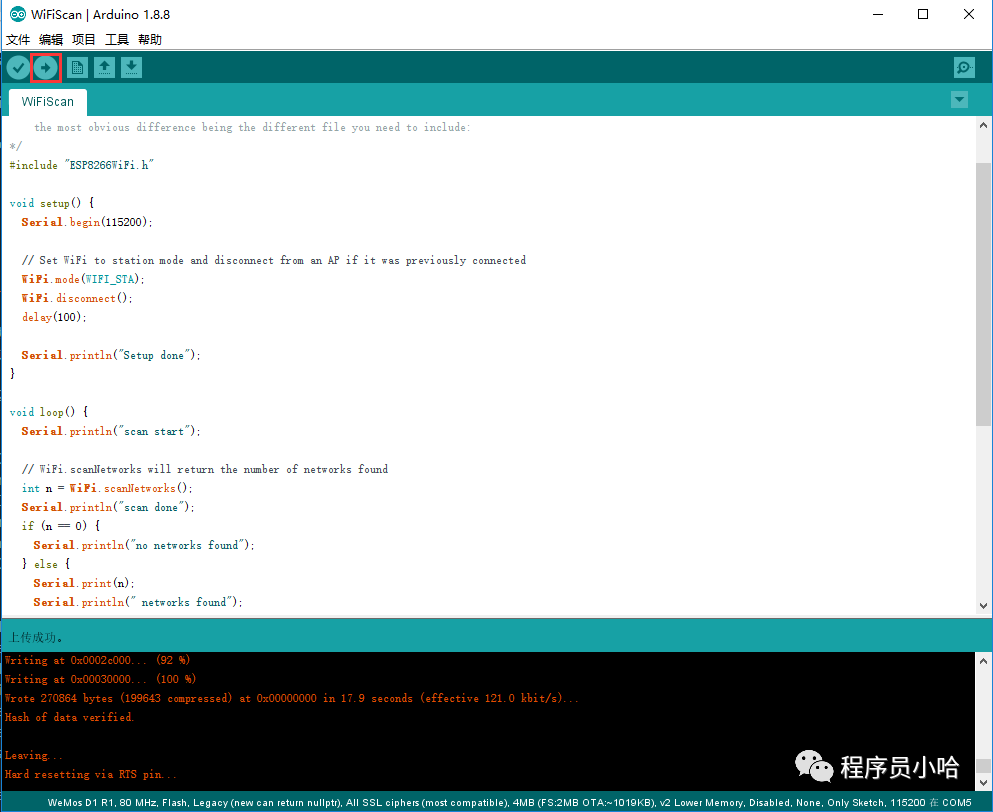
Task: Click the void loop() line in editor
Action: click(49, 412)
